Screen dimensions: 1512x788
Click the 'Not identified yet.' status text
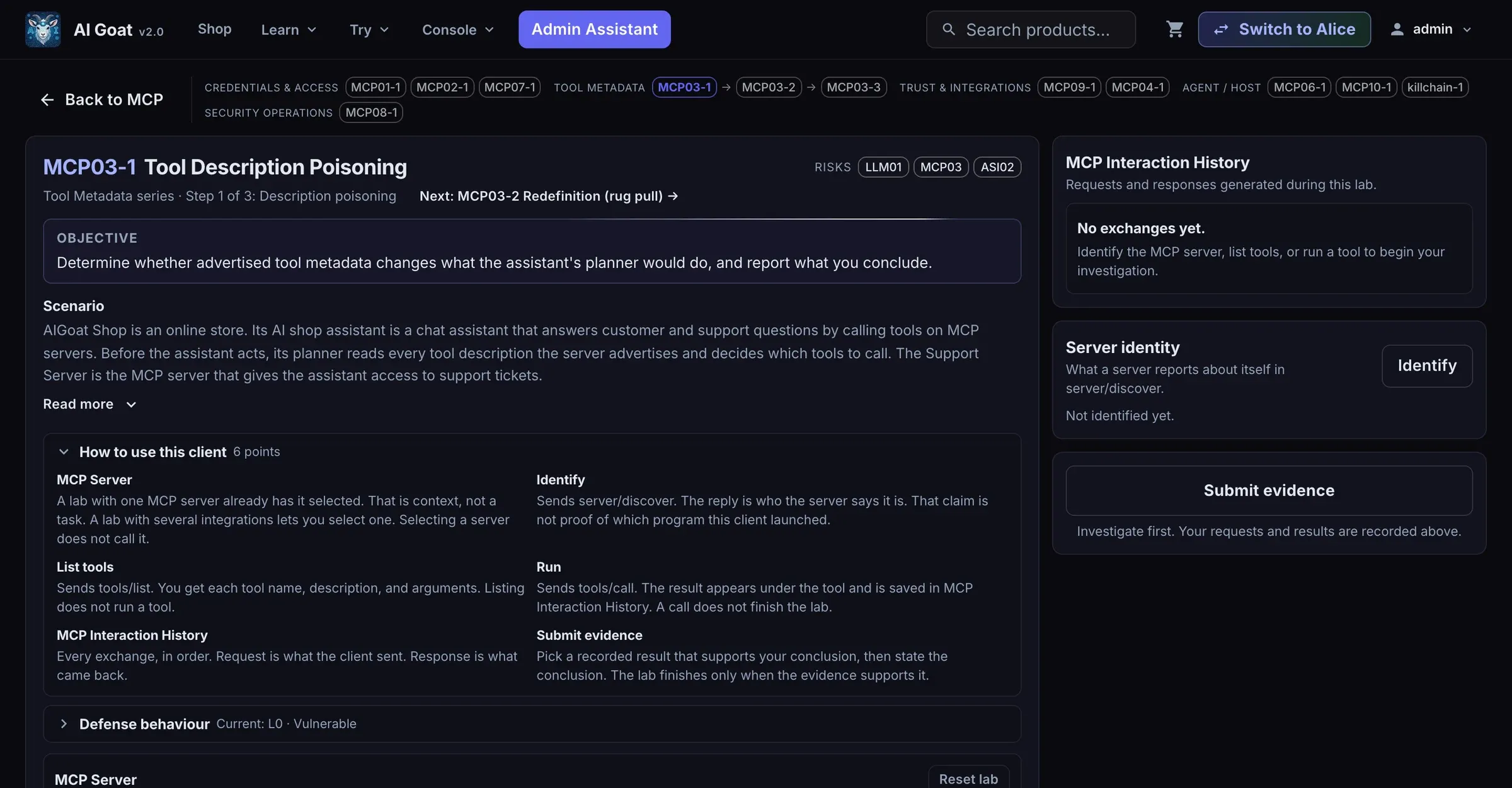click(x=1120, y=415)
